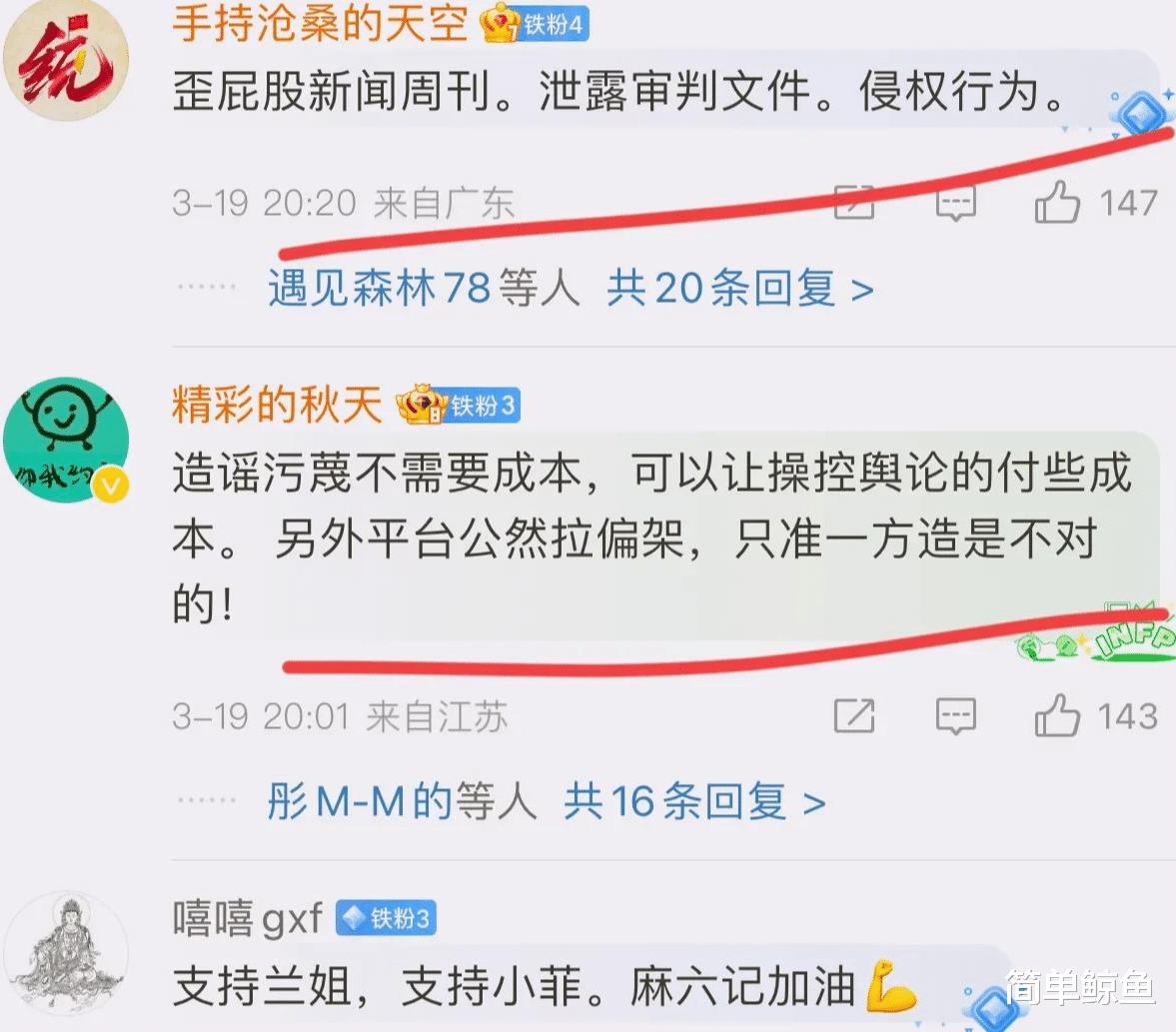Open username 手持沧桑的天空
The height and width of the screenshot is (1032, 1176).
click(x=321, y=23)
